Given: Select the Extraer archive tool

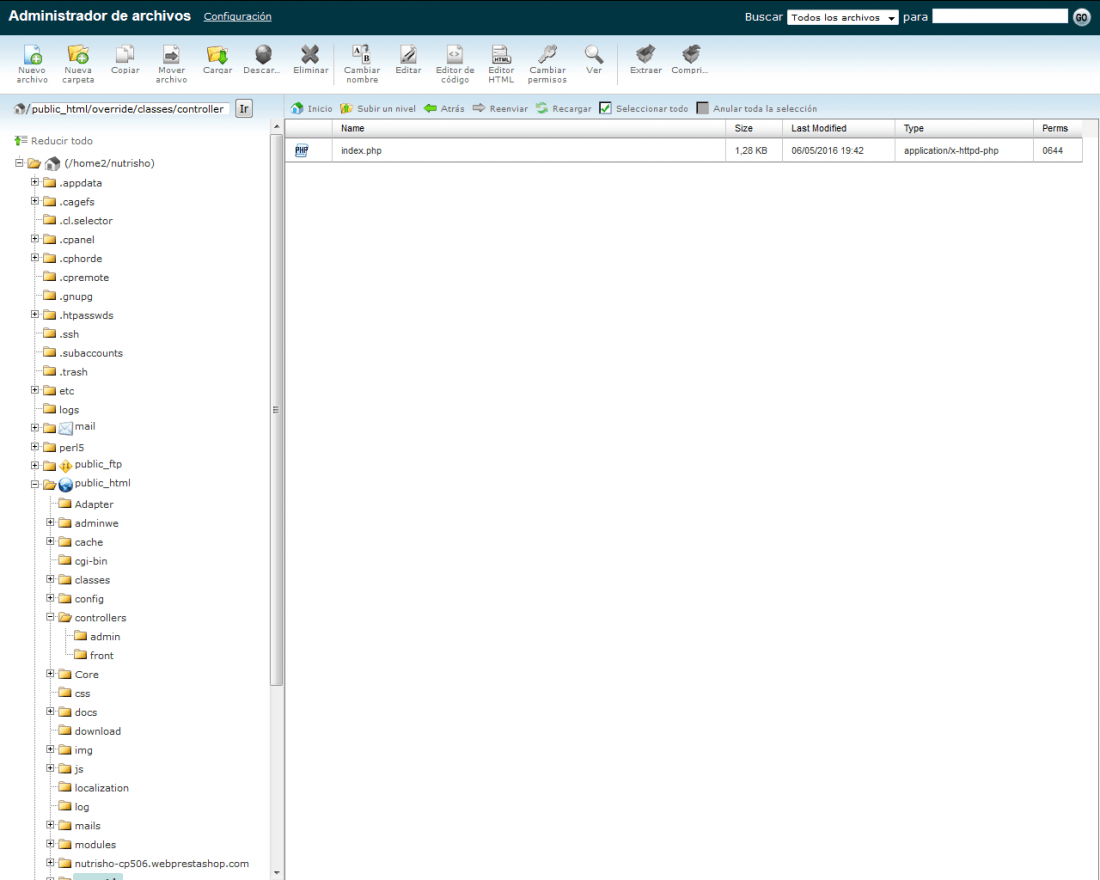Looking at the screenshot, I should (645, 60).
